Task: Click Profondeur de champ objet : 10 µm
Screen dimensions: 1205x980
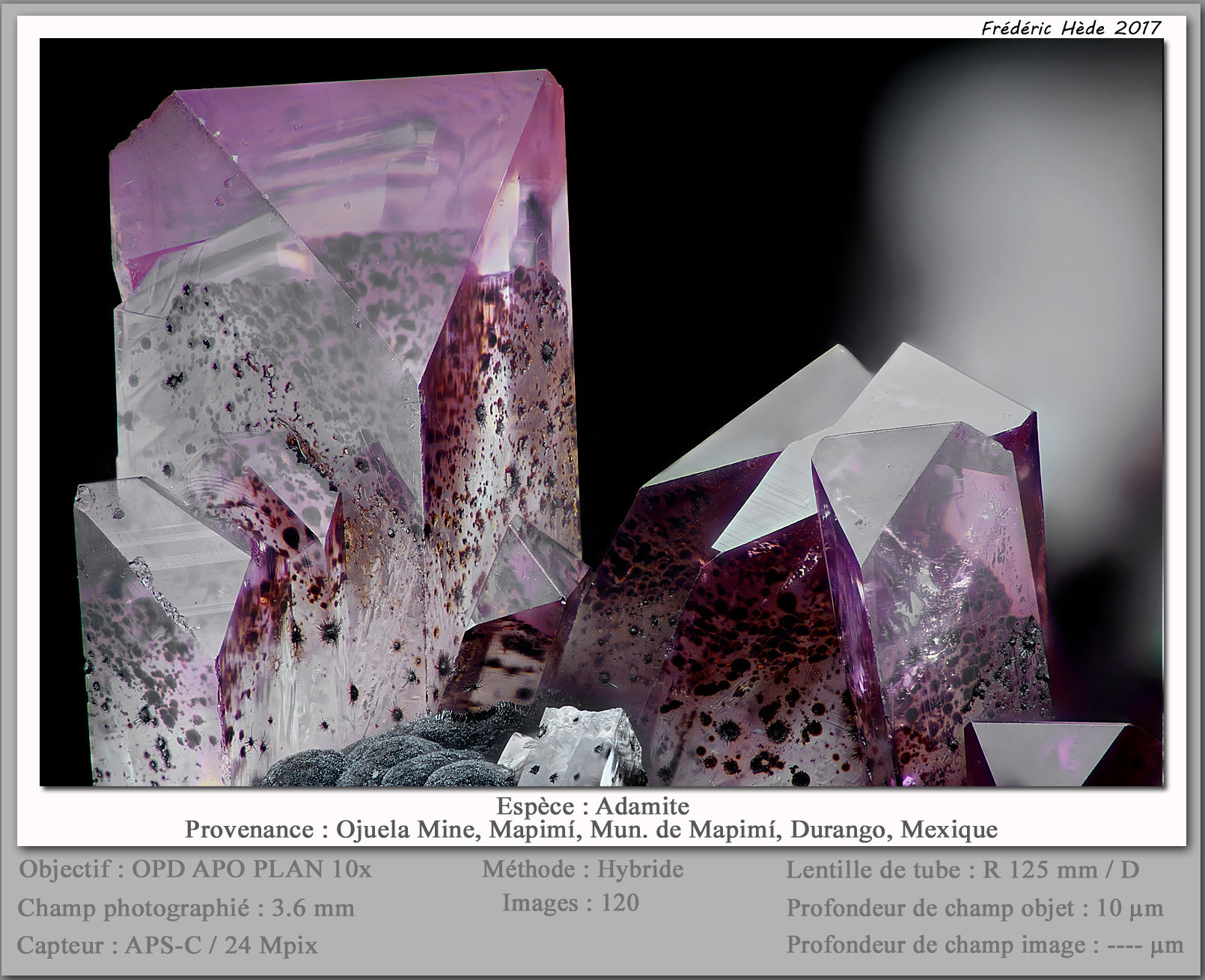Action: coord(974,908)
